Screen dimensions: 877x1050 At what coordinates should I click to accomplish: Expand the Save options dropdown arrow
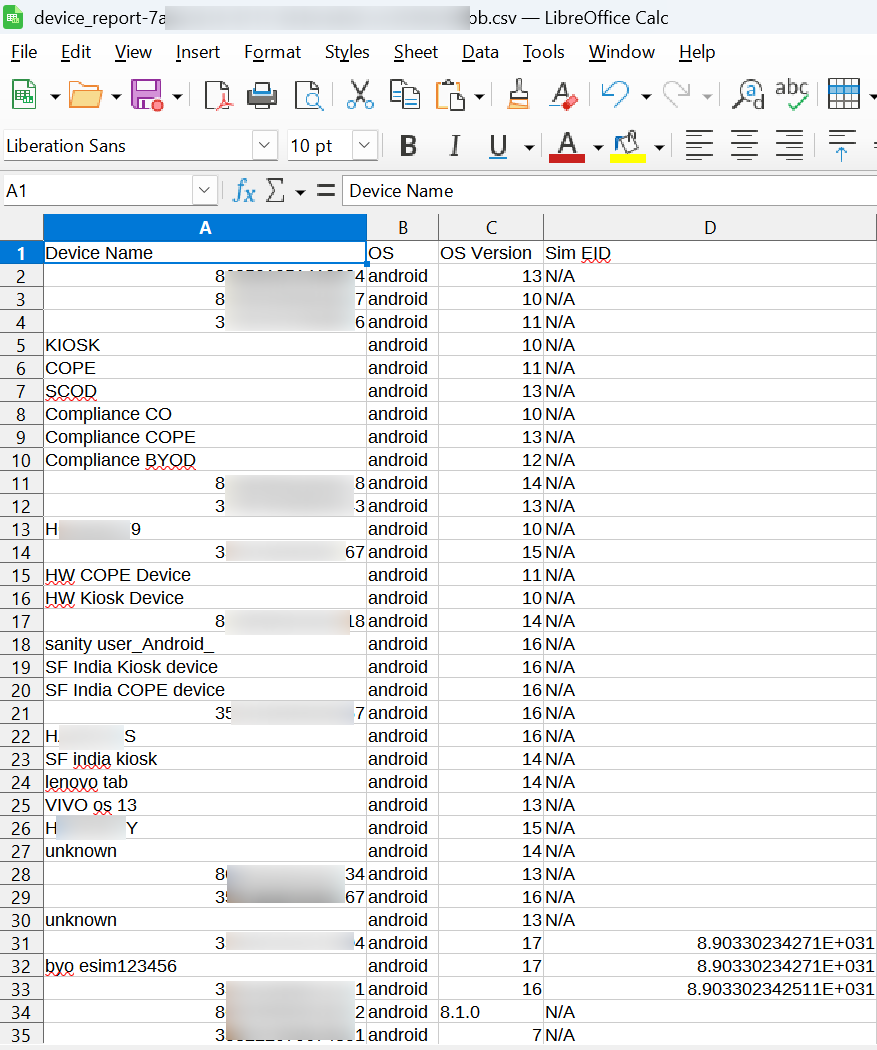[177, 96]
